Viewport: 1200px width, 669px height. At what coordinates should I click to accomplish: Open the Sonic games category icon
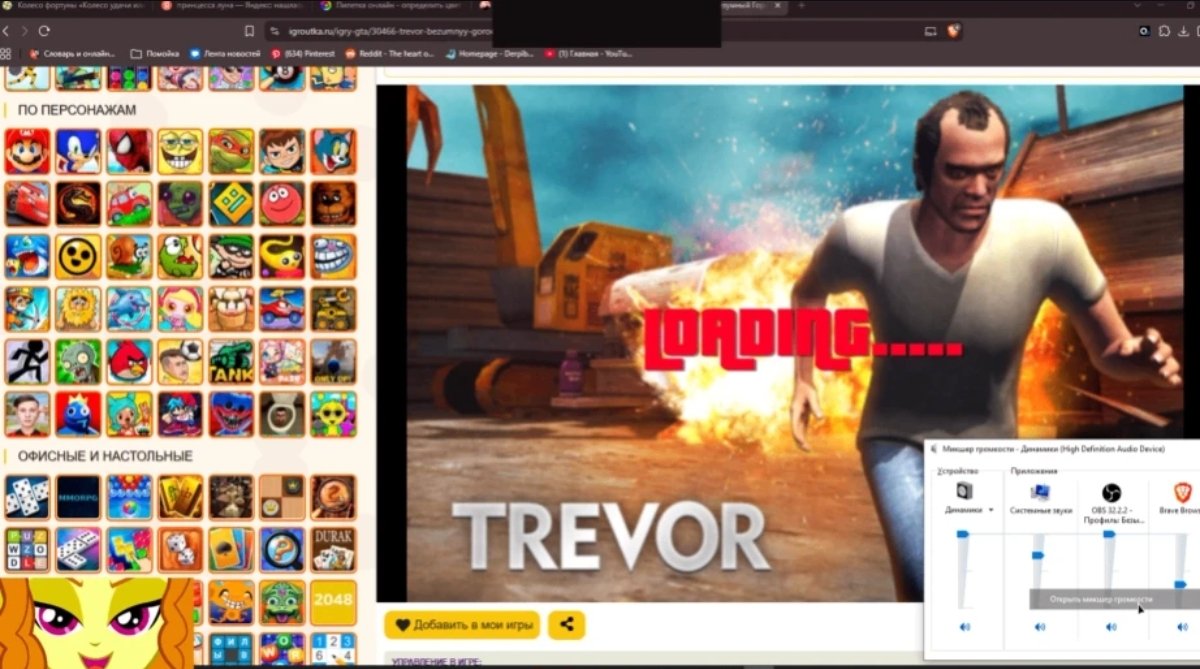(78, 151)
